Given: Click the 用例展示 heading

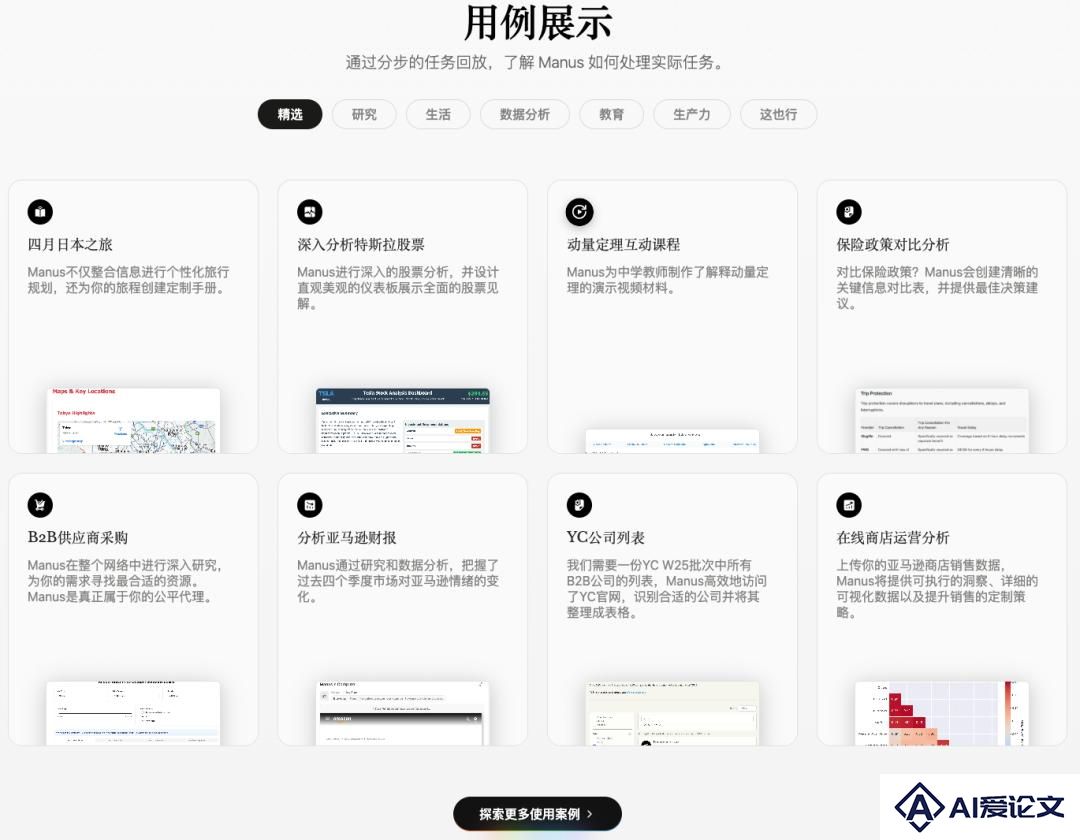Looking at the screenshot, I should coord(538,23).
